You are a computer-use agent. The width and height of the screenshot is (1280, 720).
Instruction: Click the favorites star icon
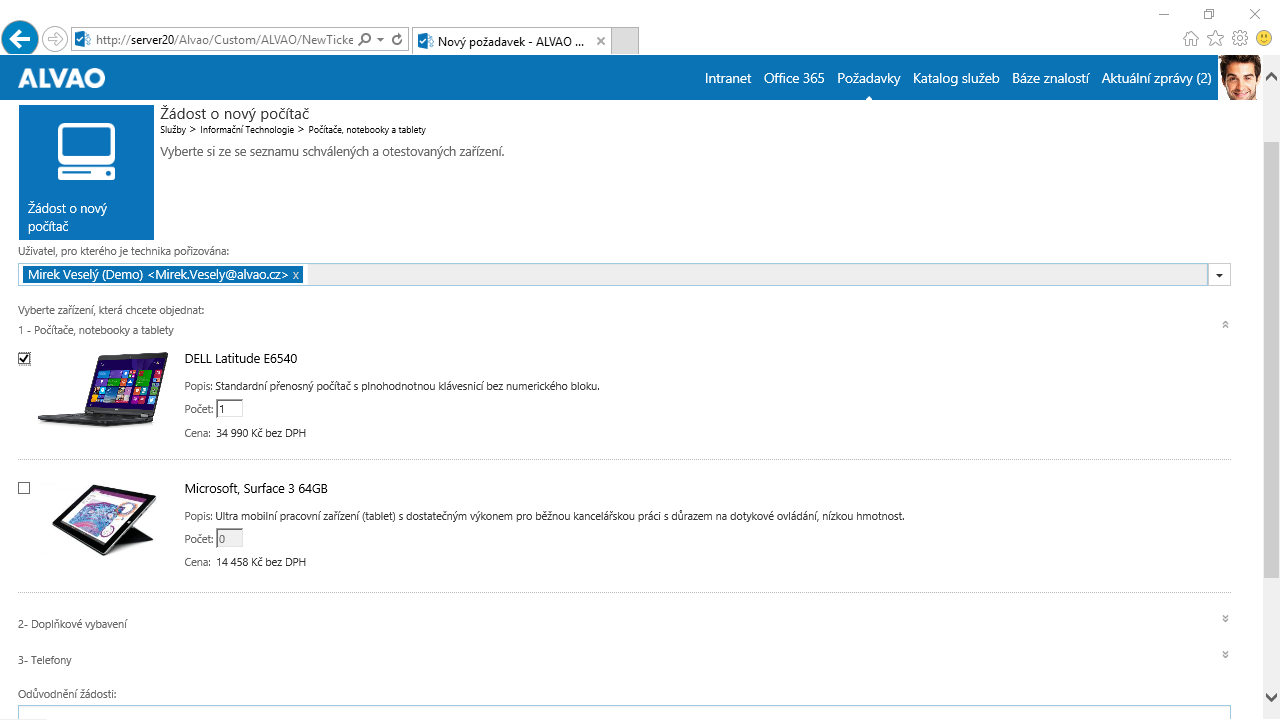click(x=1215, y=38)
